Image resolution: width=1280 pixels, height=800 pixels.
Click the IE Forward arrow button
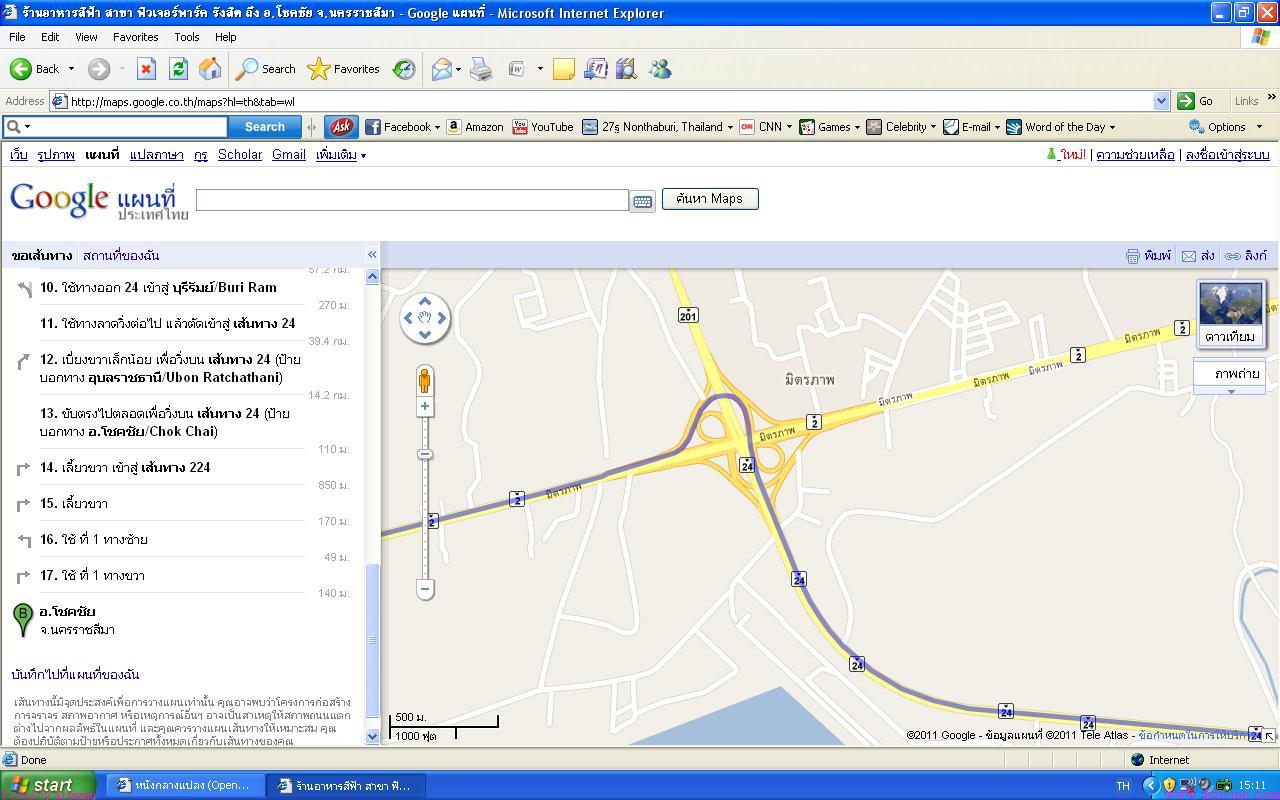click(x=98, y=69)
